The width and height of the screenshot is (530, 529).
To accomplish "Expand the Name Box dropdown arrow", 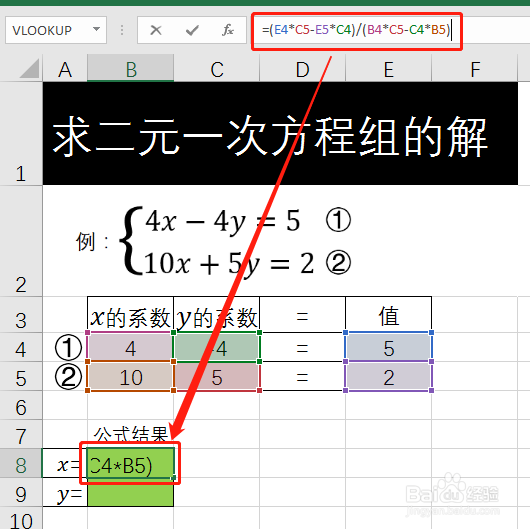I will click(x=97, y=29).
